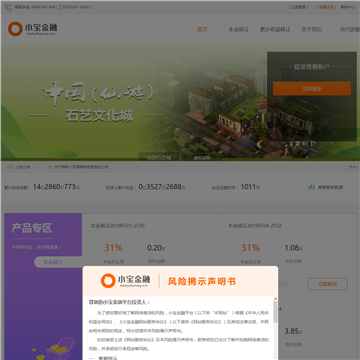The image size is (360, 360).
Task: Click the investor earnings figure 0亿3527万2688元
Action: click(162, 187)
